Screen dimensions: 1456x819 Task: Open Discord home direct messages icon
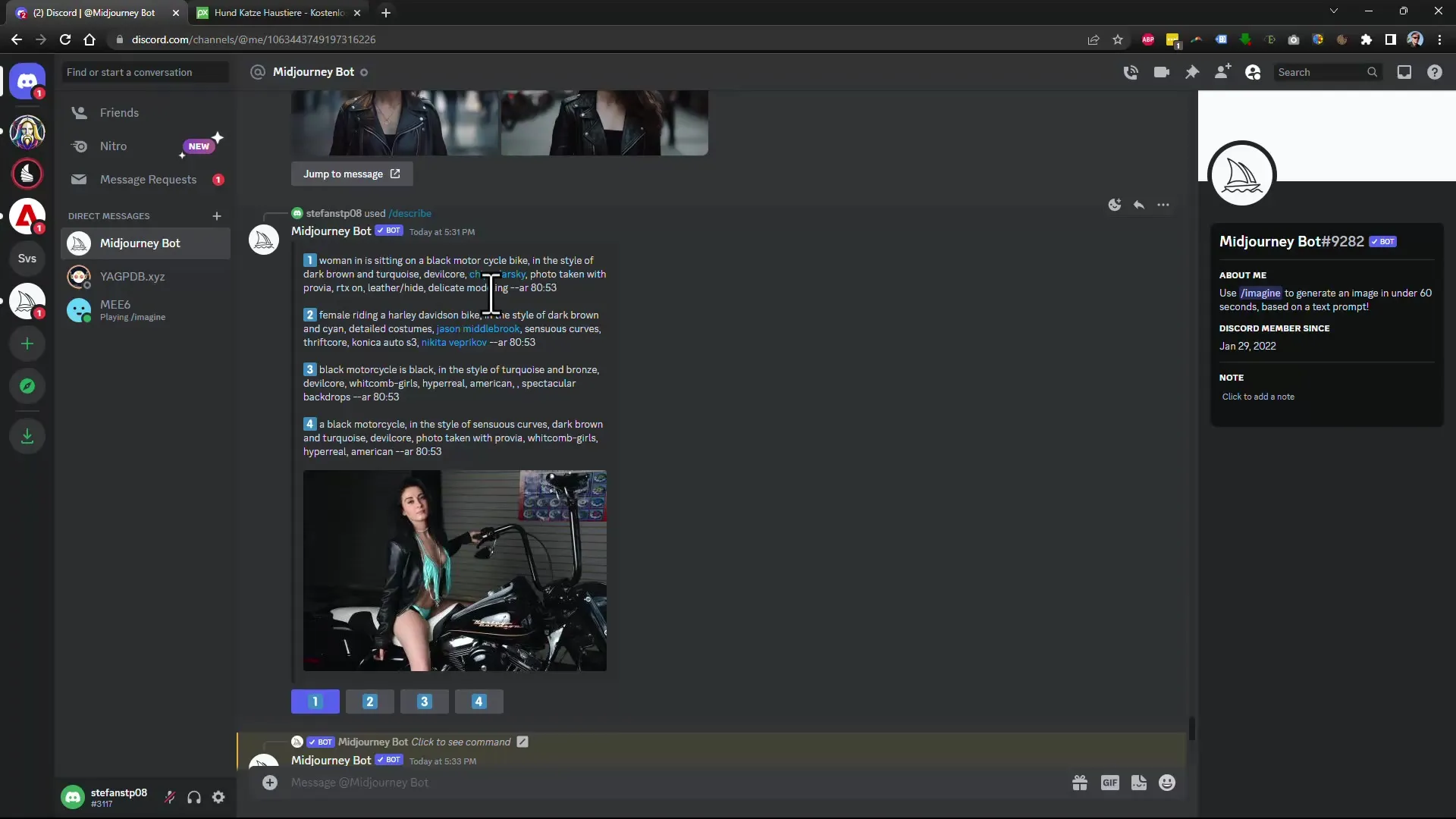27,81
